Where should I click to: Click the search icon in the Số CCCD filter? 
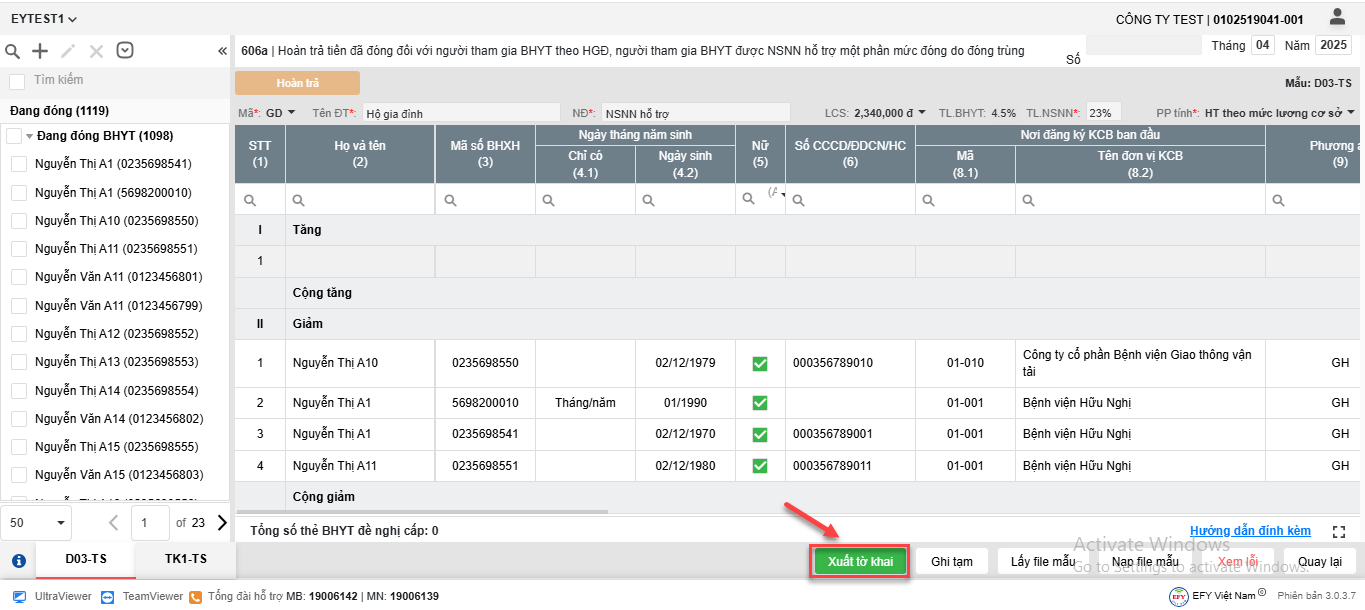point(800,200)
